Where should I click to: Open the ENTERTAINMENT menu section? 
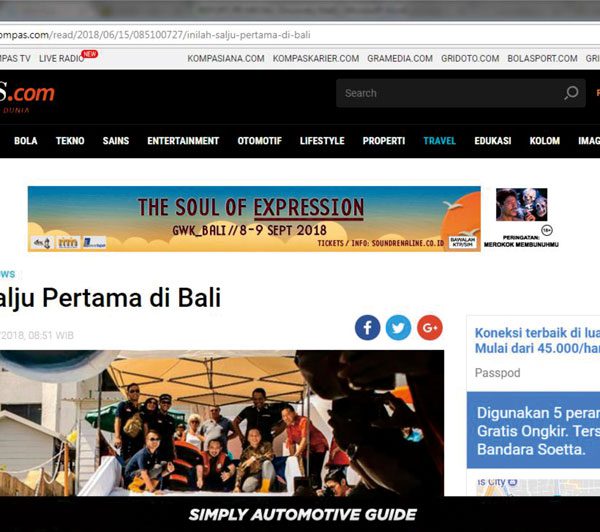pyautogui.click(x=183, y=141)
